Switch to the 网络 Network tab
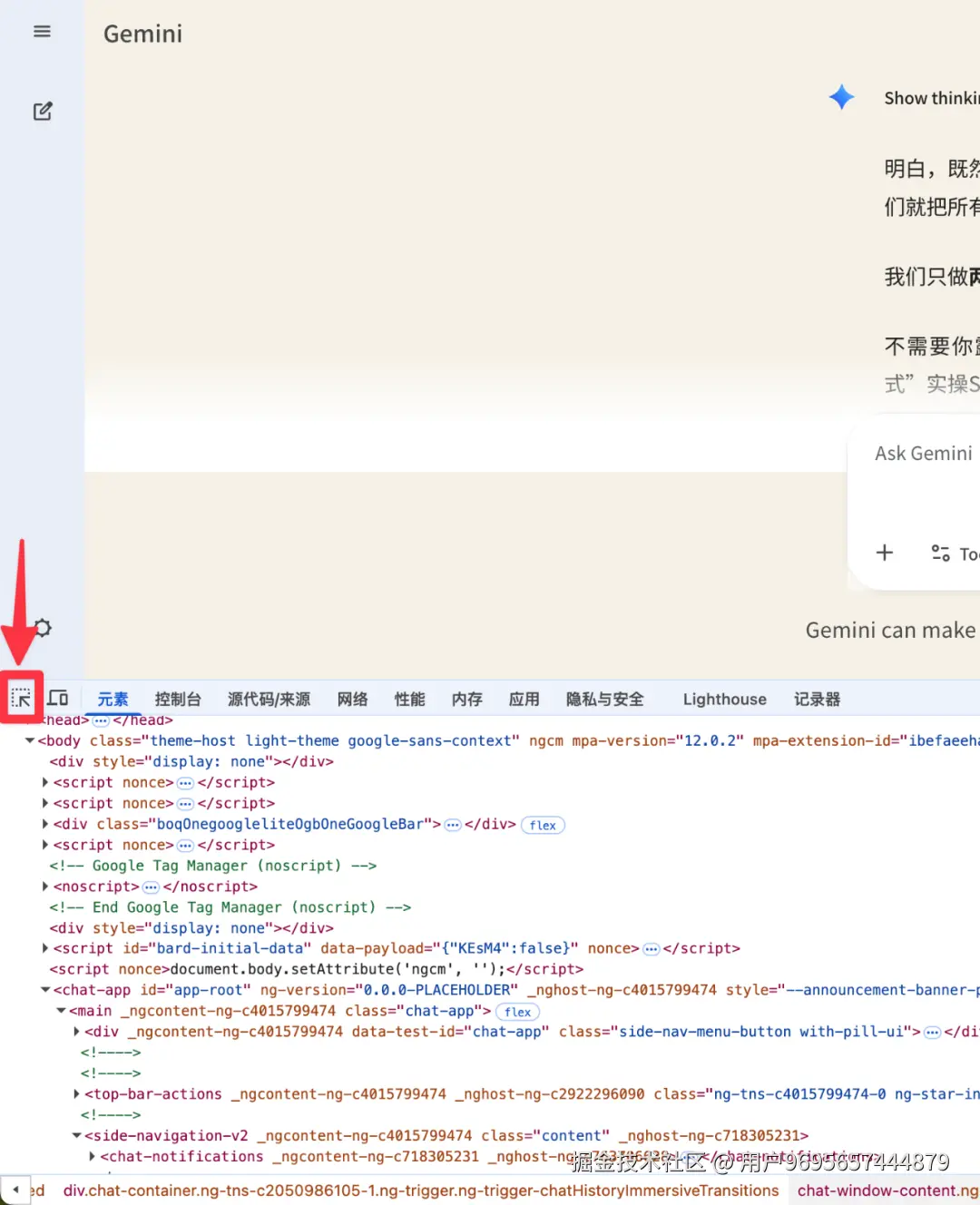Image resolution: width=980 pixels, height=1205 pixels. click(x=353, y=699)
